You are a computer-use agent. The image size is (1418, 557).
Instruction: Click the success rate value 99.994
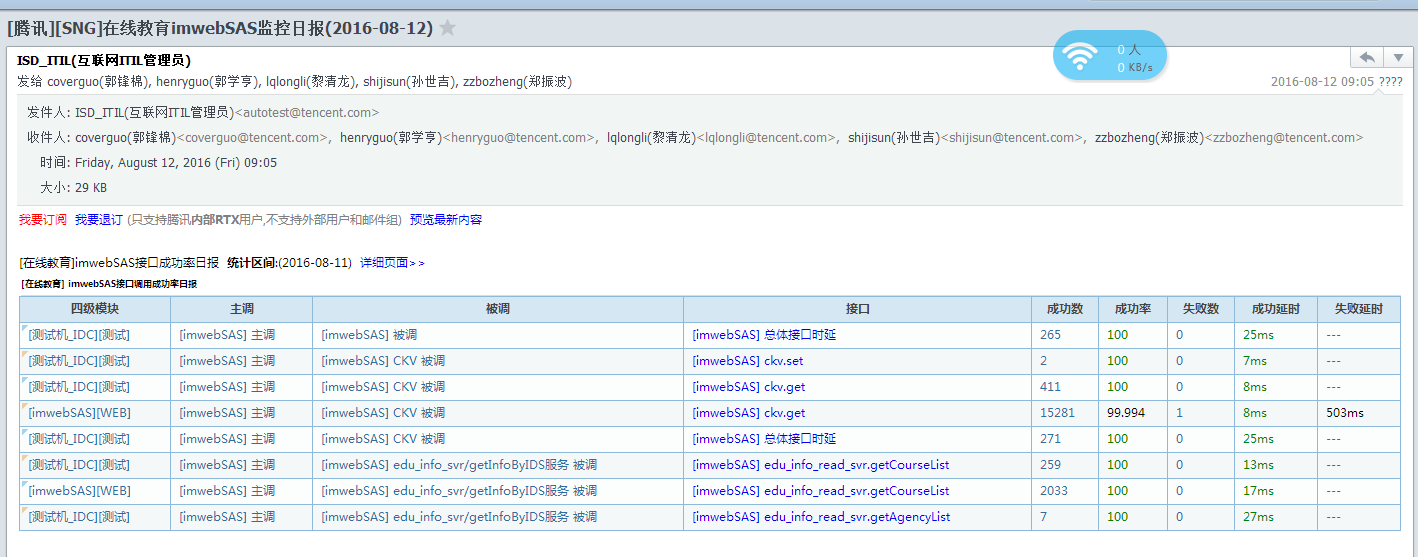pyautogui.click(x=1126, y=413)
